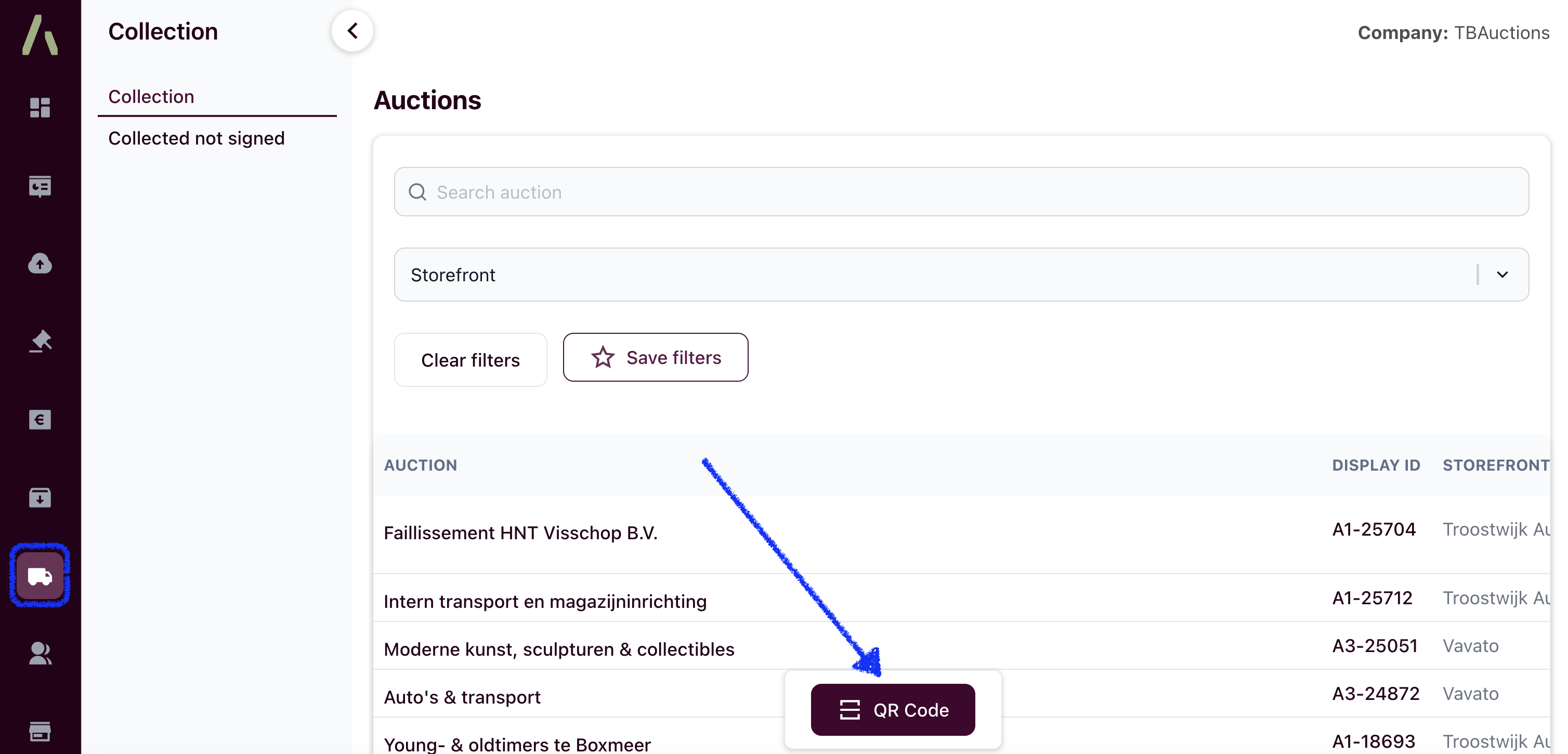Collapse the Collection side panel
Image resolution: width=1568 pixels, height=754 pixels.
pos(352,31)
